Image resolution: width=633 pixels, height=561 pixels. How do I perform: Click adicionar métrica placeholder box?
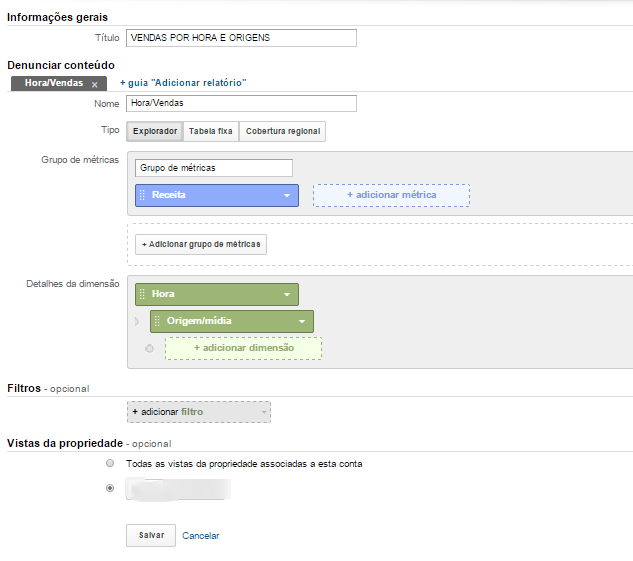point(391,195)
